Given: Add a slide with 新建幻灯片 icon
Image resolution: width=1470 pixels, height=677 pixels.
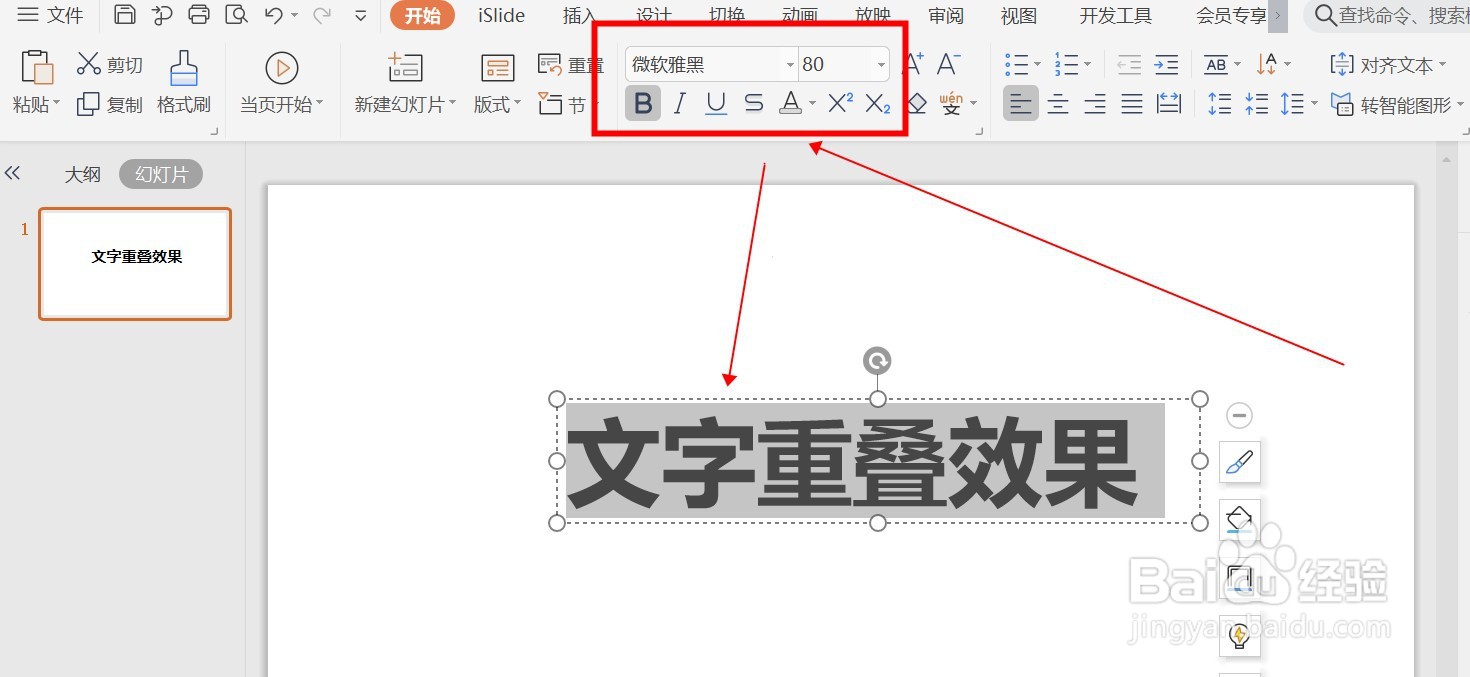Looking at the screenshot, I should (x=405, y=67).
